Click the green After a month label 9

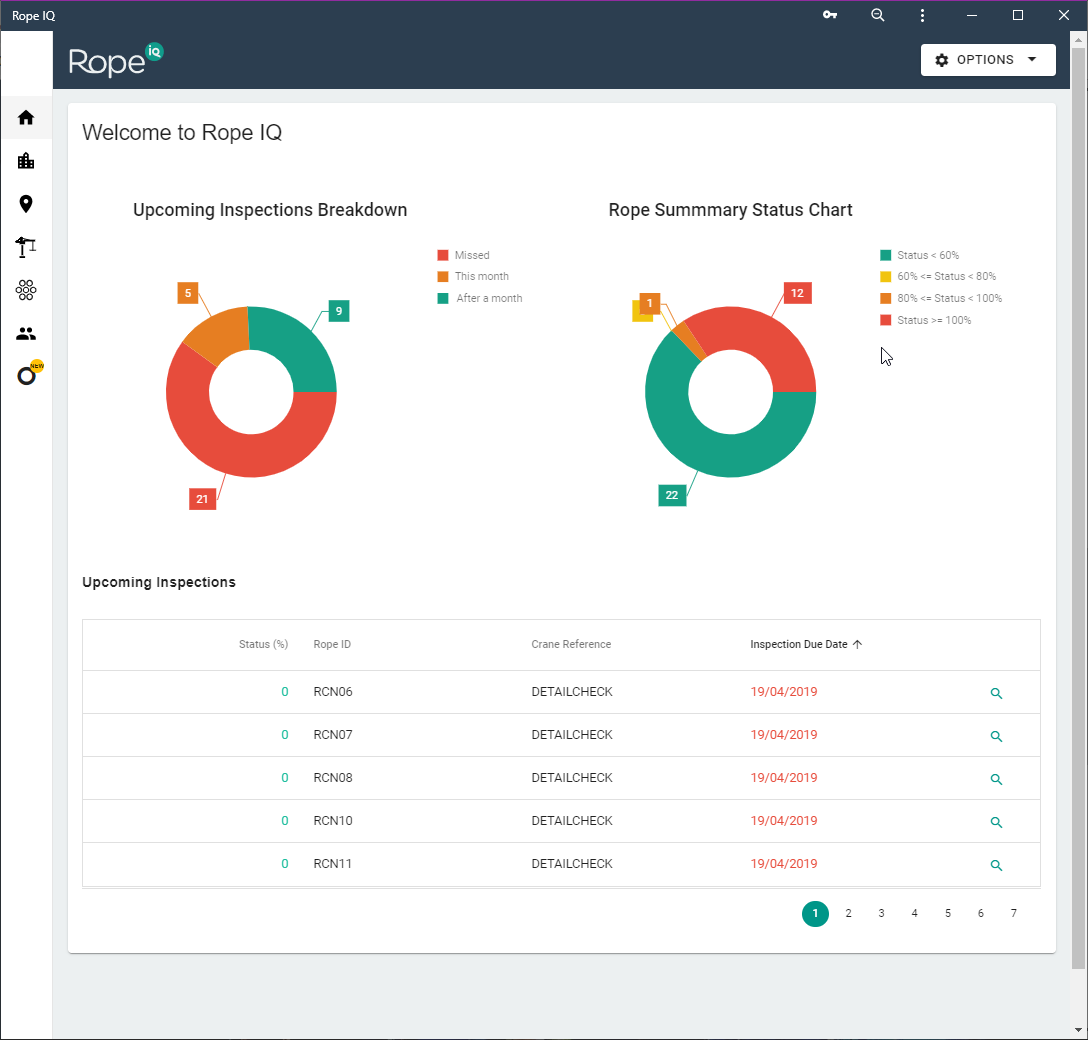click(339, 311)
